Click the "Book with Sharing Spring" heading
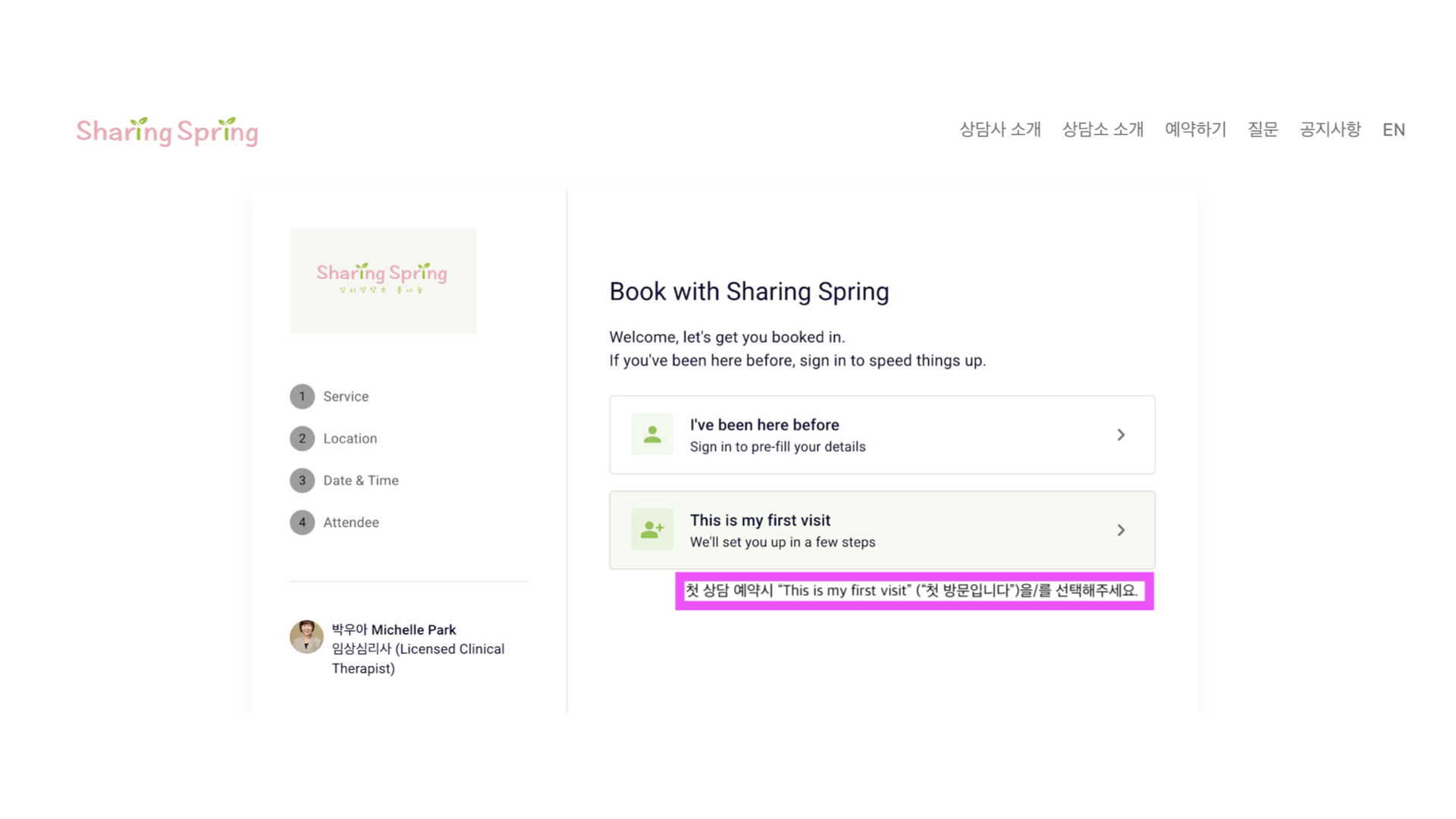 click(x=749, y=292)
